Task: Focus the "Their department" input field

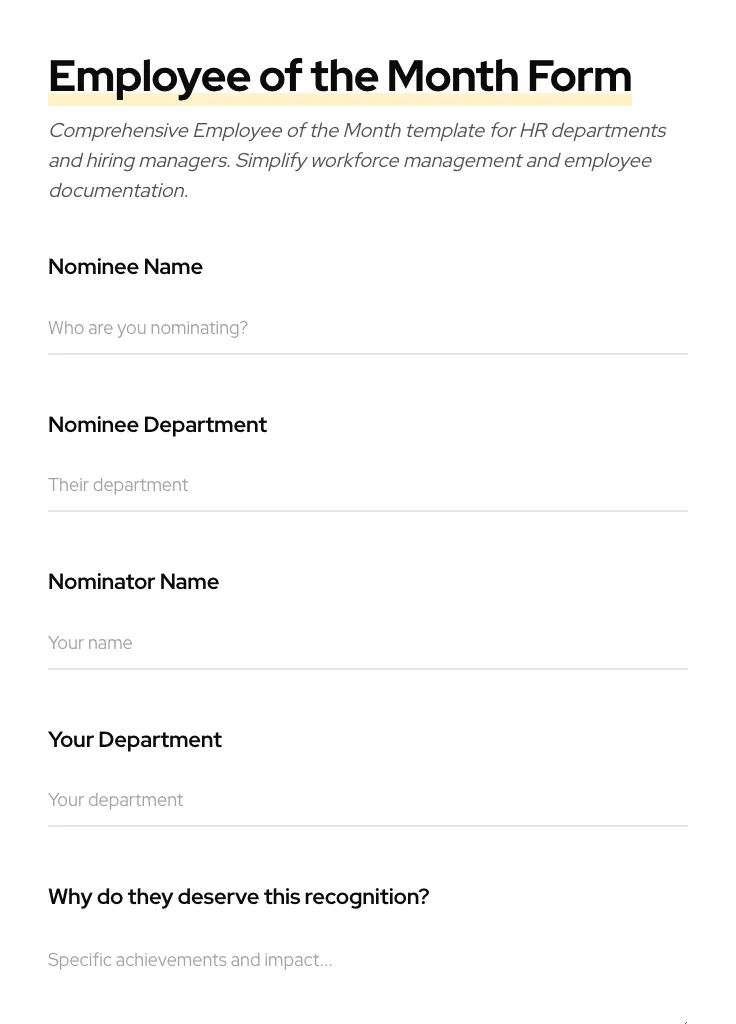Action: [368, 485]
